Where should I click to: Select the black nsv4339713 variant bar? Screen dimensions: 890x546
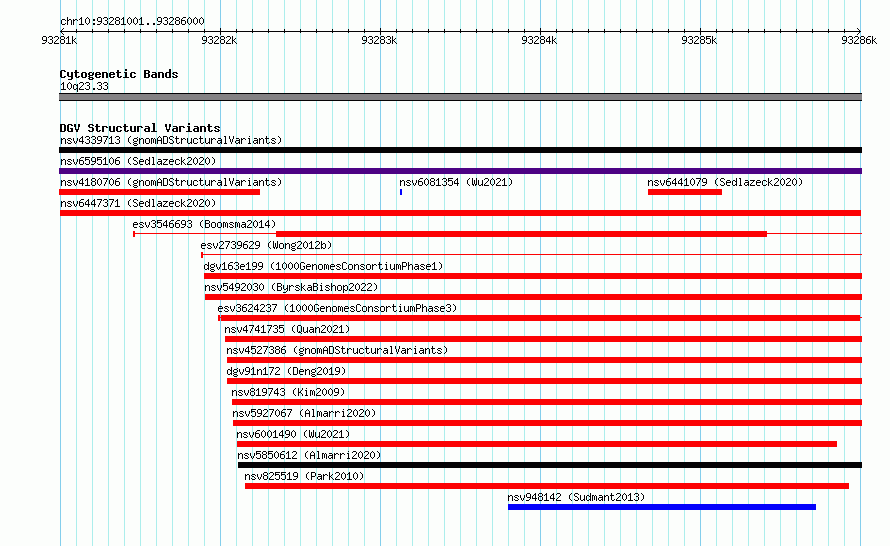[460, 150]
